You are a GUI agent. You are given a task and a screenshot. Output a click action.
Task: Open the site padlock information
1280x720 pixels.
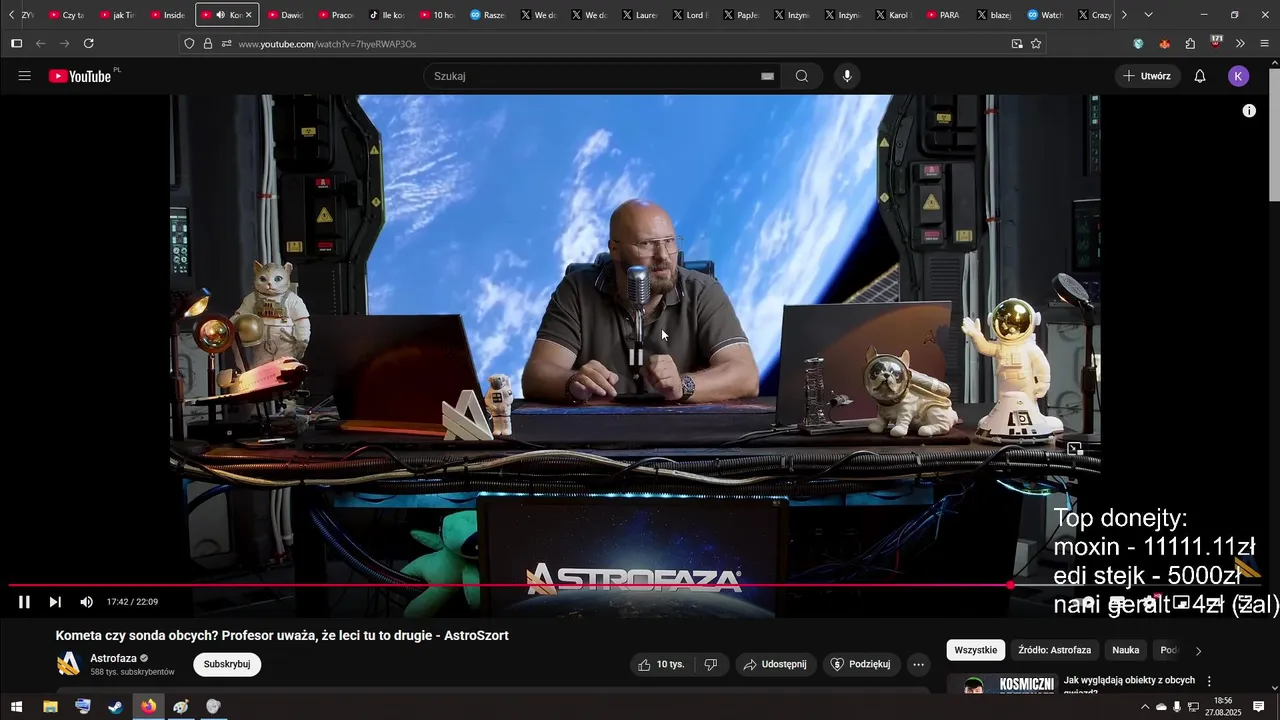click(x=208, y=44)
